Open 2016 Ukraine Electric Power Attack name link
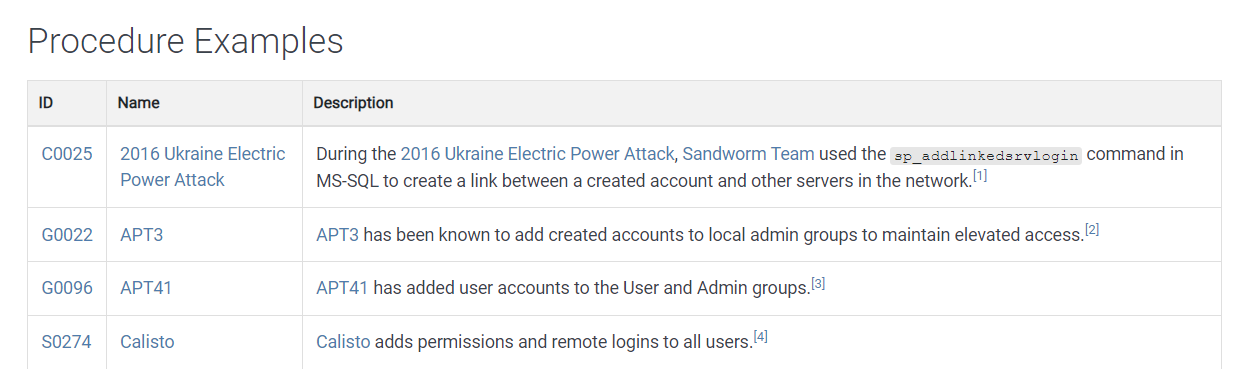 point(203,167)
